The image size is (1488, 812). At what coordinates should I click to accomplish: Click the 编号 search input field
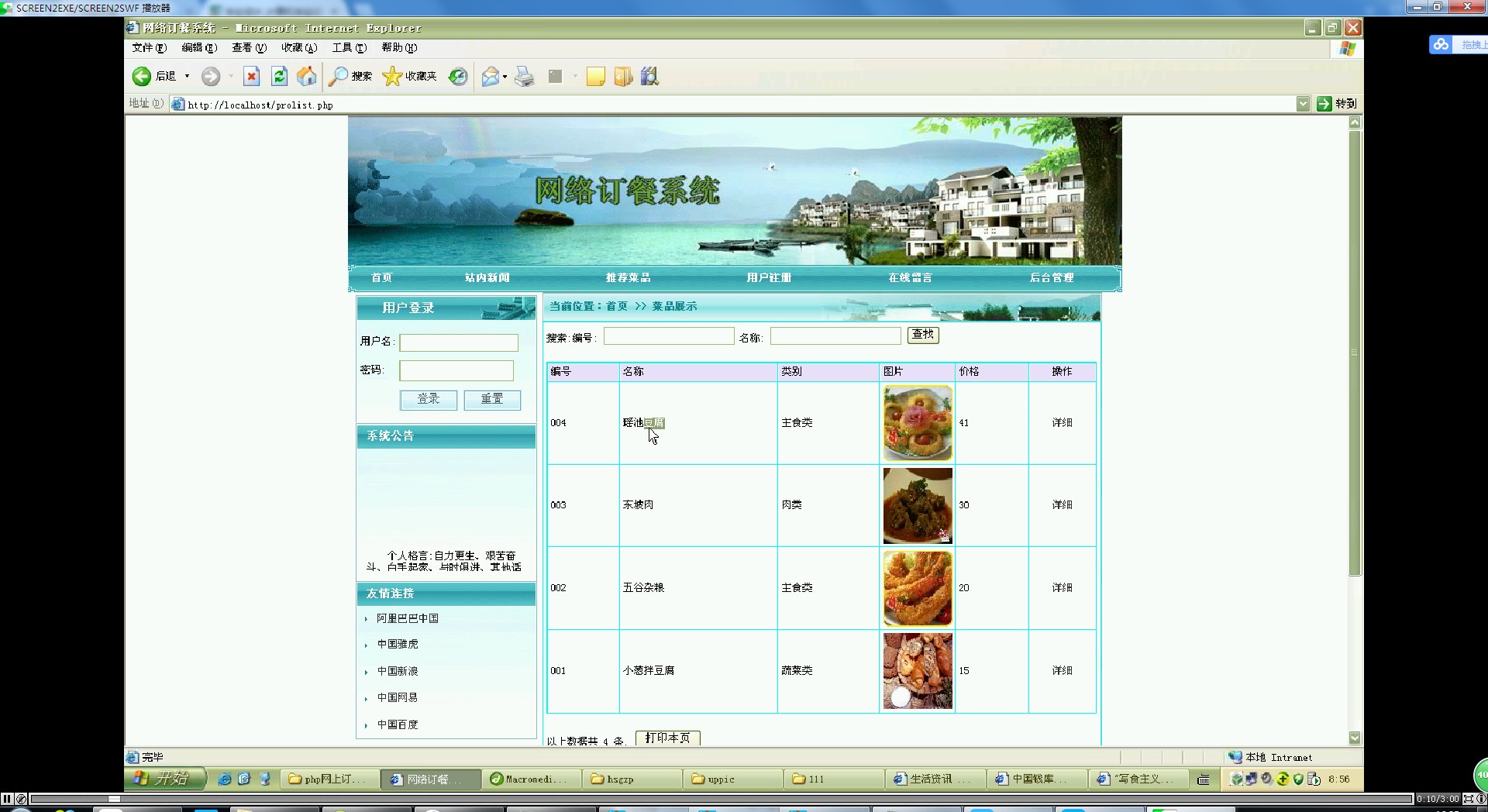click(669, 335)
